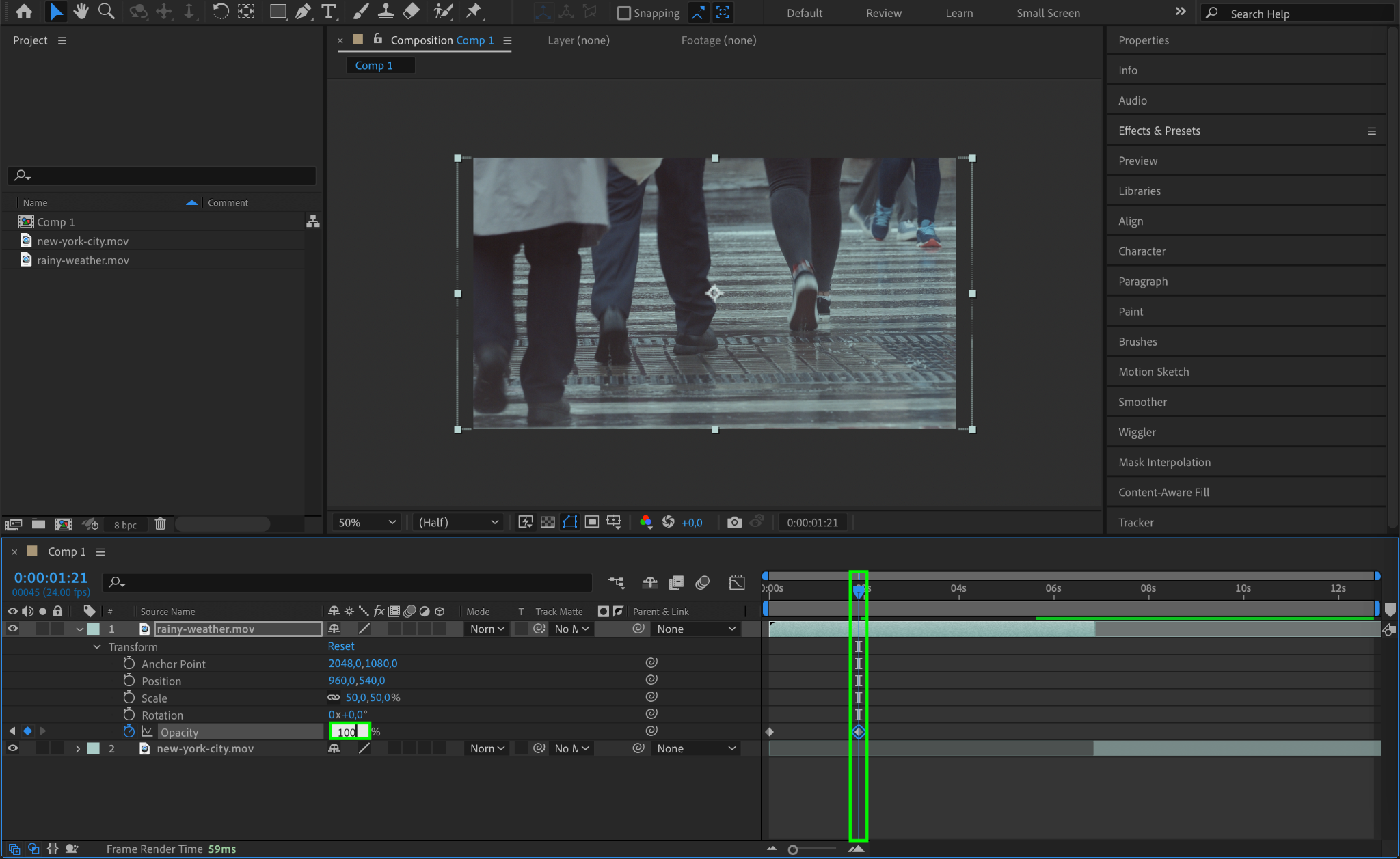Select the Puppet Pin tool
The image size is (1400, 859).
tap(473, 12)
